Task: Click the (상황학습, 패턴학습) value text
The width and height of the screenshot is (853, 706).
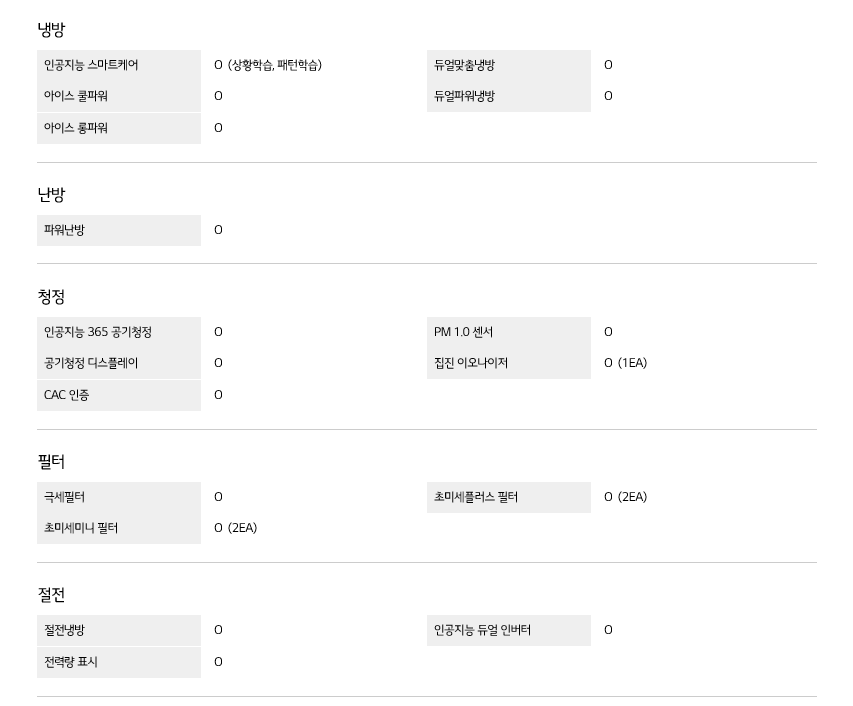Action: click(275, 65)
